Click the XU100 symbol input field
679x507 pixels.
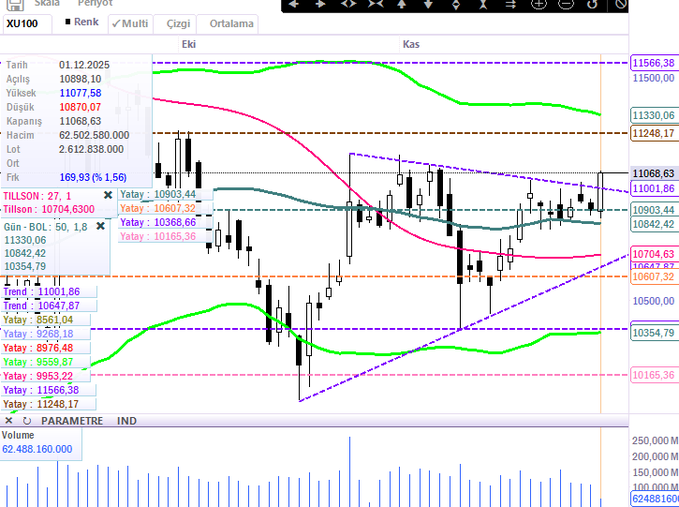[x=27, y=24]
